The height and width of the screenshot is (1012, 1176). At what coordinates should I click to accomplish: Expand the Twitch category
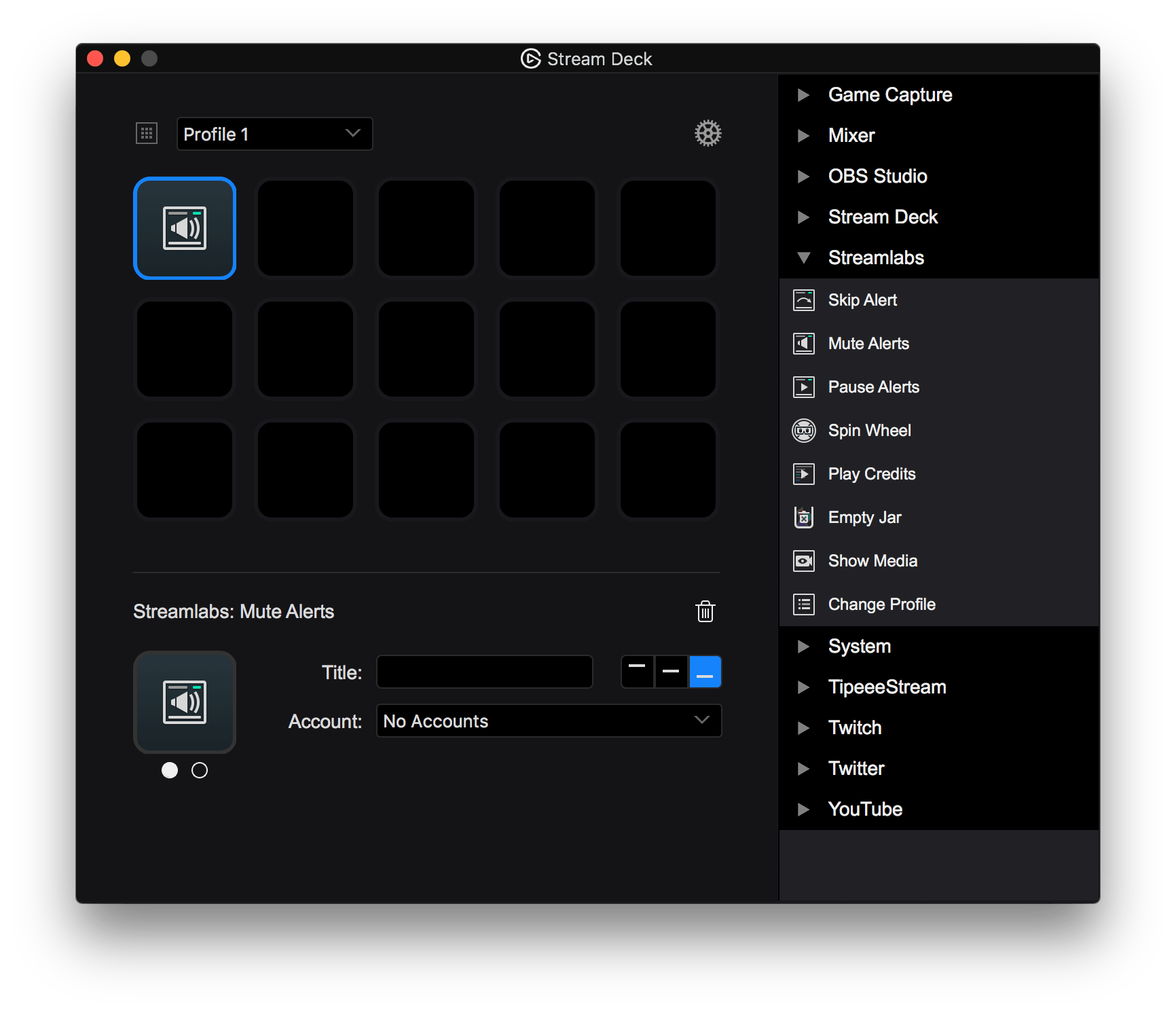tap(804, 727)
